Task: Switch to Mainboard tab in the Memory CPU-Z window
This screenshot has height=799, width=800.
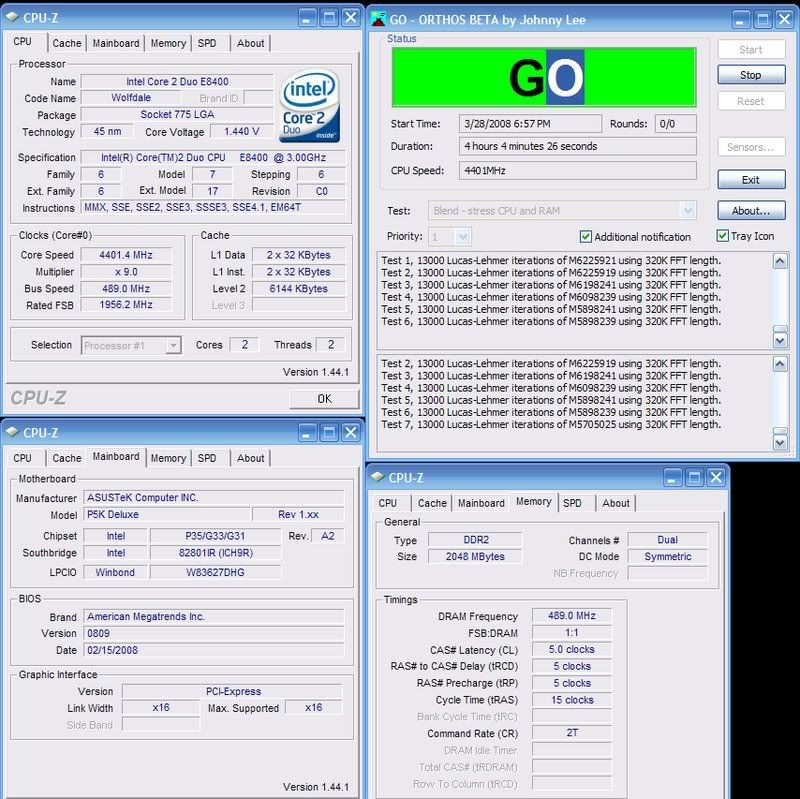Action: [481, 503]
